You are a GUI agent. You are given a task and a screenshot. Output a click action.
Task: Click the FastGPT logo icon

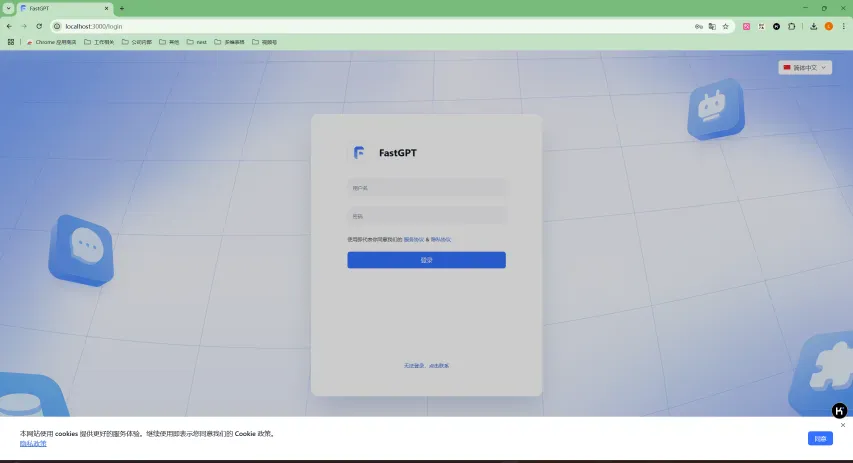tap(358, 153)
